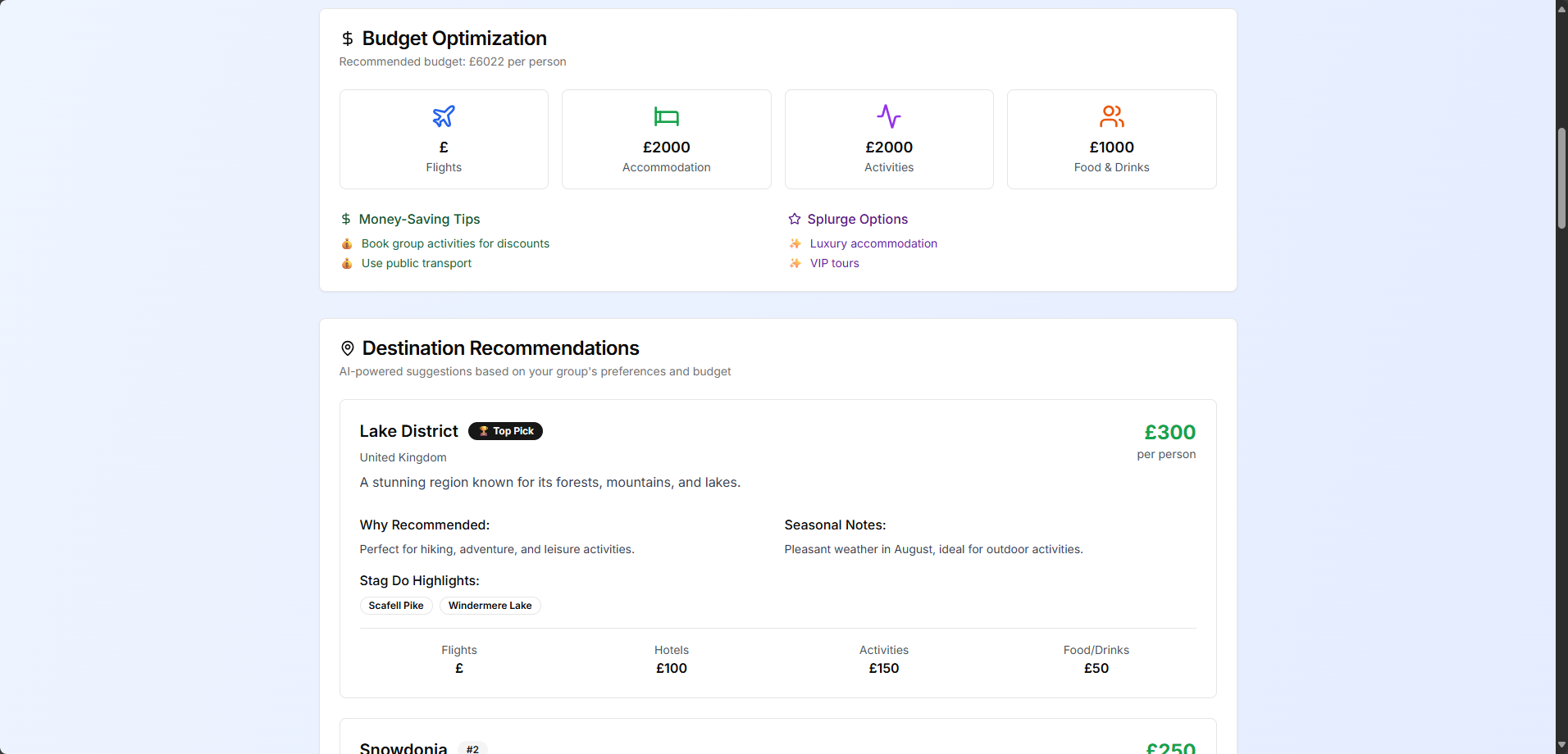
Task: Click the vertical scrollbar thumb
Action: (x=1561, y=178)
